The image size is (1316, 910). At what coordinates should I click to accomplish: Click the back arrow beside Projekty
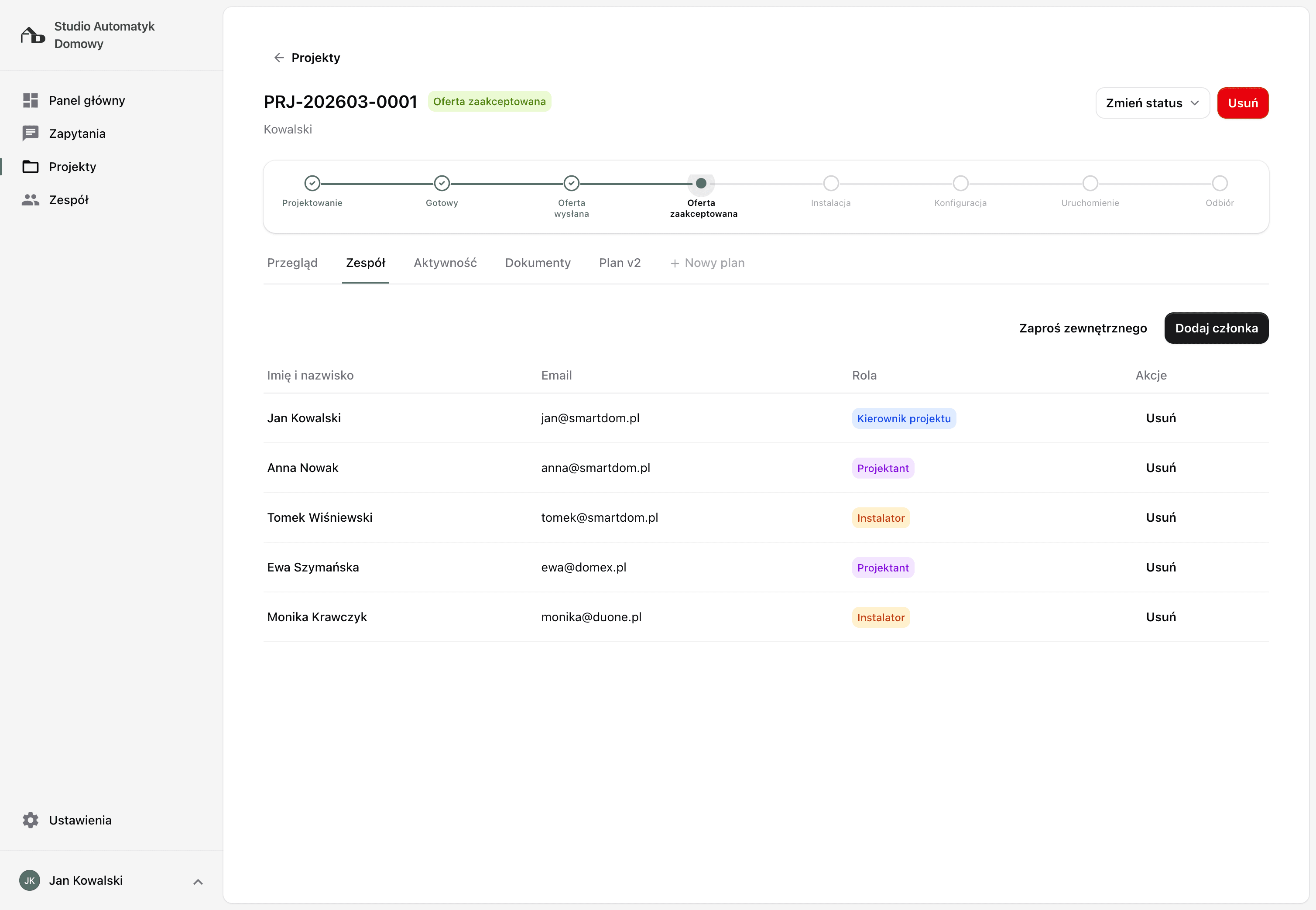(x=279, y=58)
